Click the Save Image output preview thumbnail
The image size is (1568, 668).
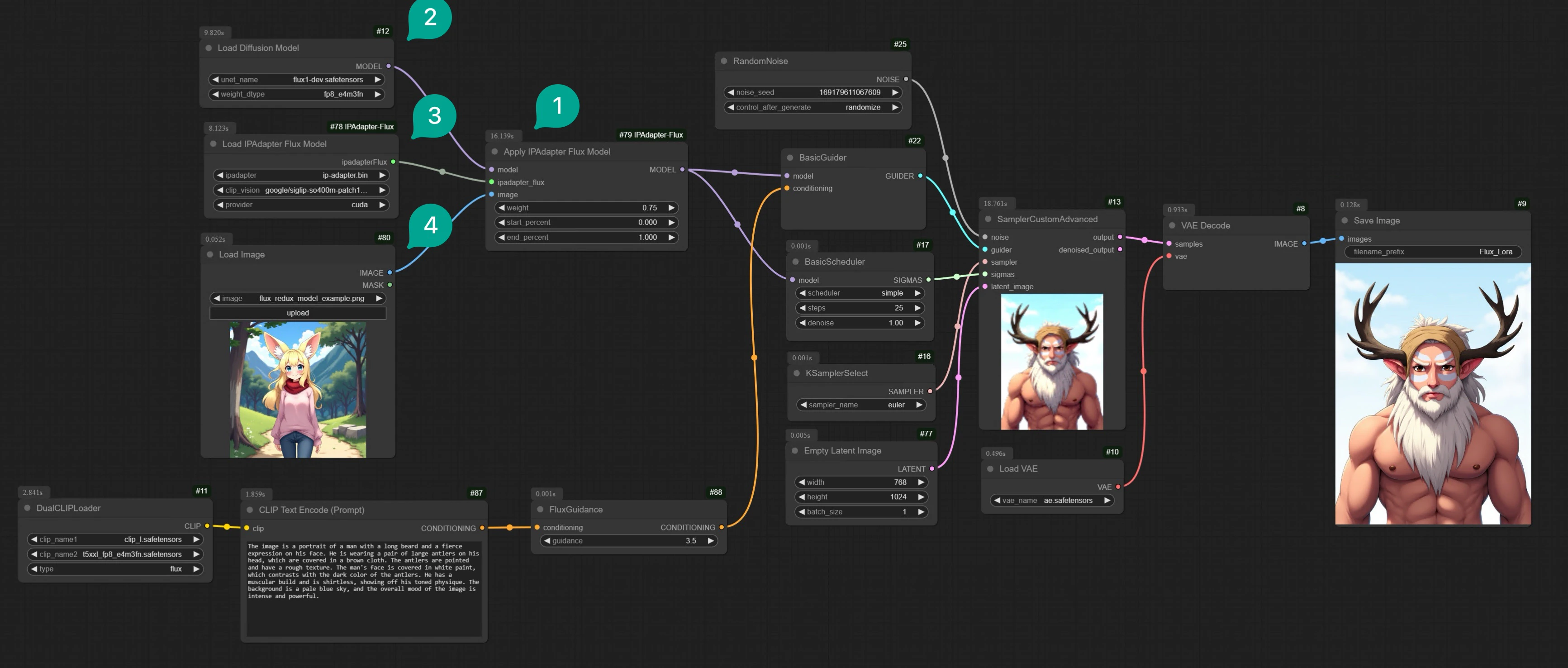coord(1432,393)
